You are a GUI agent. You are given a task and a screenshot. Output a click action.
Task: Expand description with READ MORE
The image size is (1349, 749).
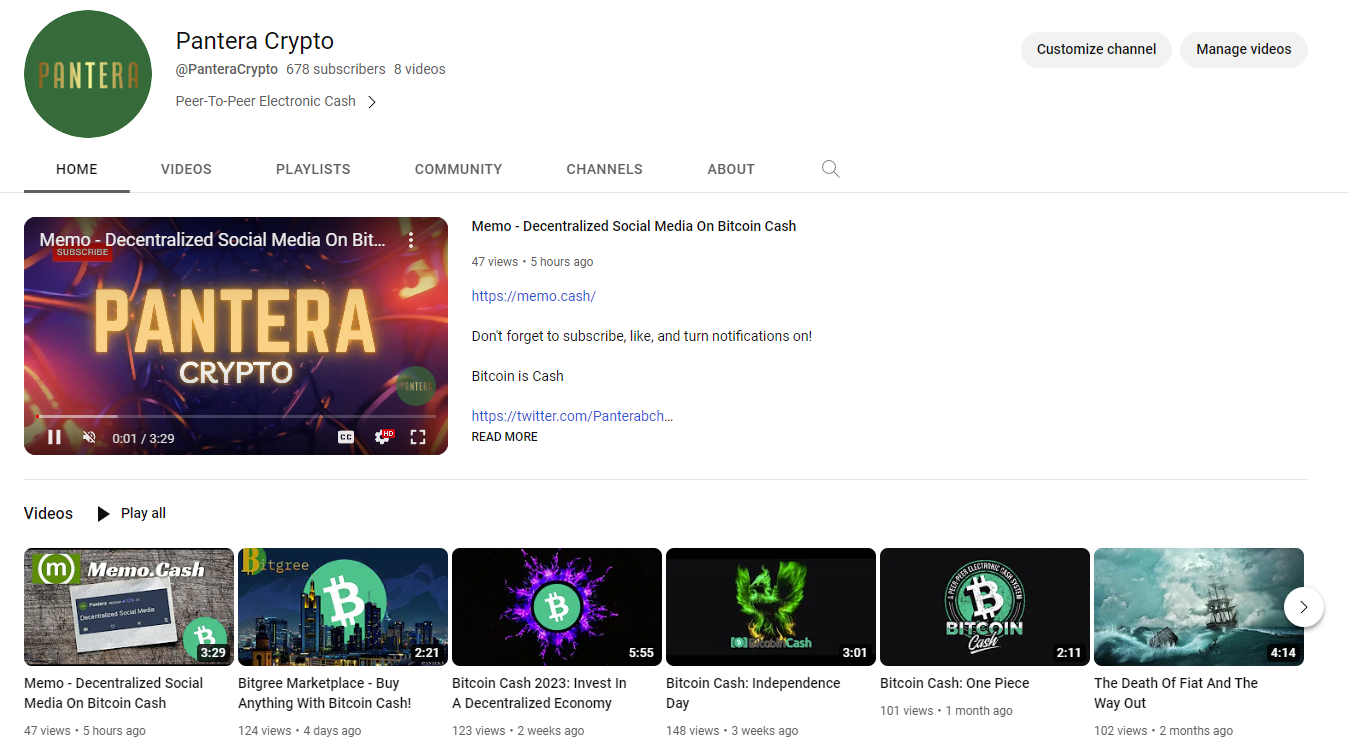click(x=505, y=437)
